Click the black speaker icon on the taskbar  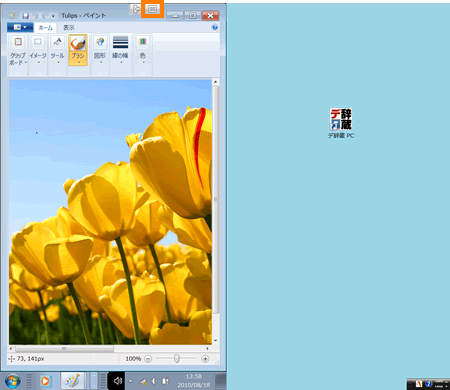117,381
